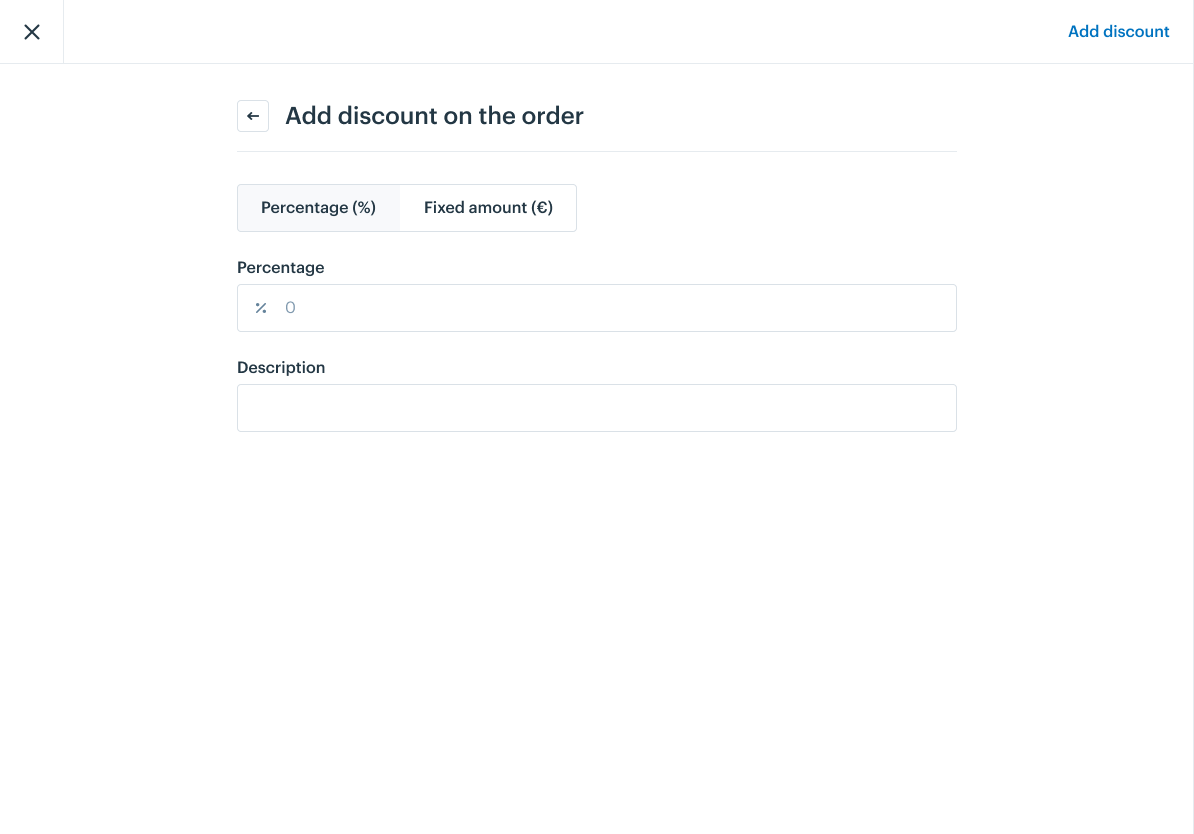
Task: Confirm with the Add discount link
Action: [x=1118, y=31]
